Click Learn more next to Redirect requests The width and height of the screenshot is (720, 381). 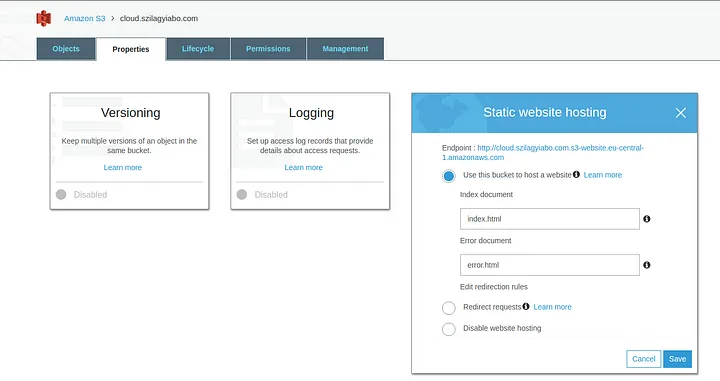(x=552, y=307)
